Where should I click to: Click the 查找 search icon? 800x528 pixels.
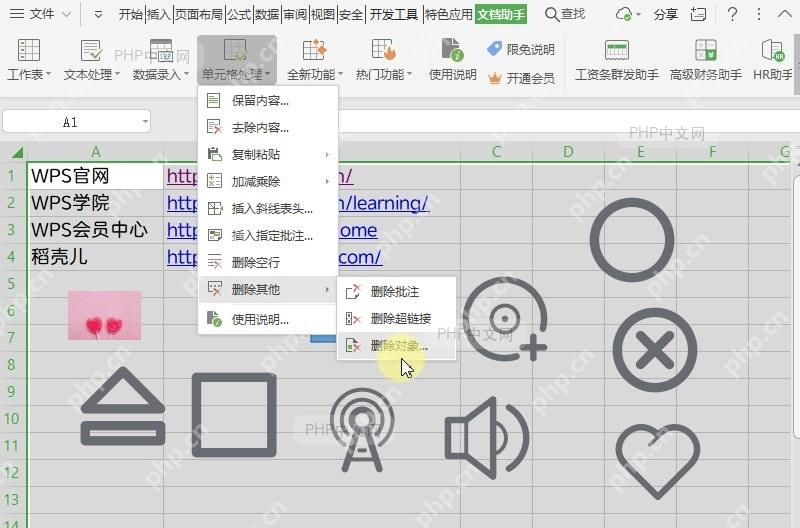[552, 14]
